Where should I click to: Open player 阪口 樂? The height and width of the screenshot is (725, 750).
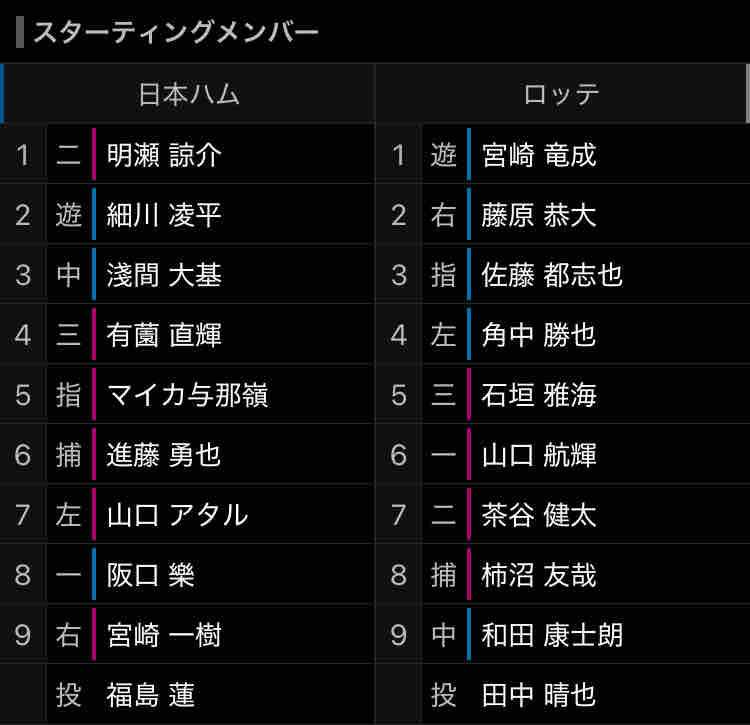pyautogui.click(x=150, y=575)
